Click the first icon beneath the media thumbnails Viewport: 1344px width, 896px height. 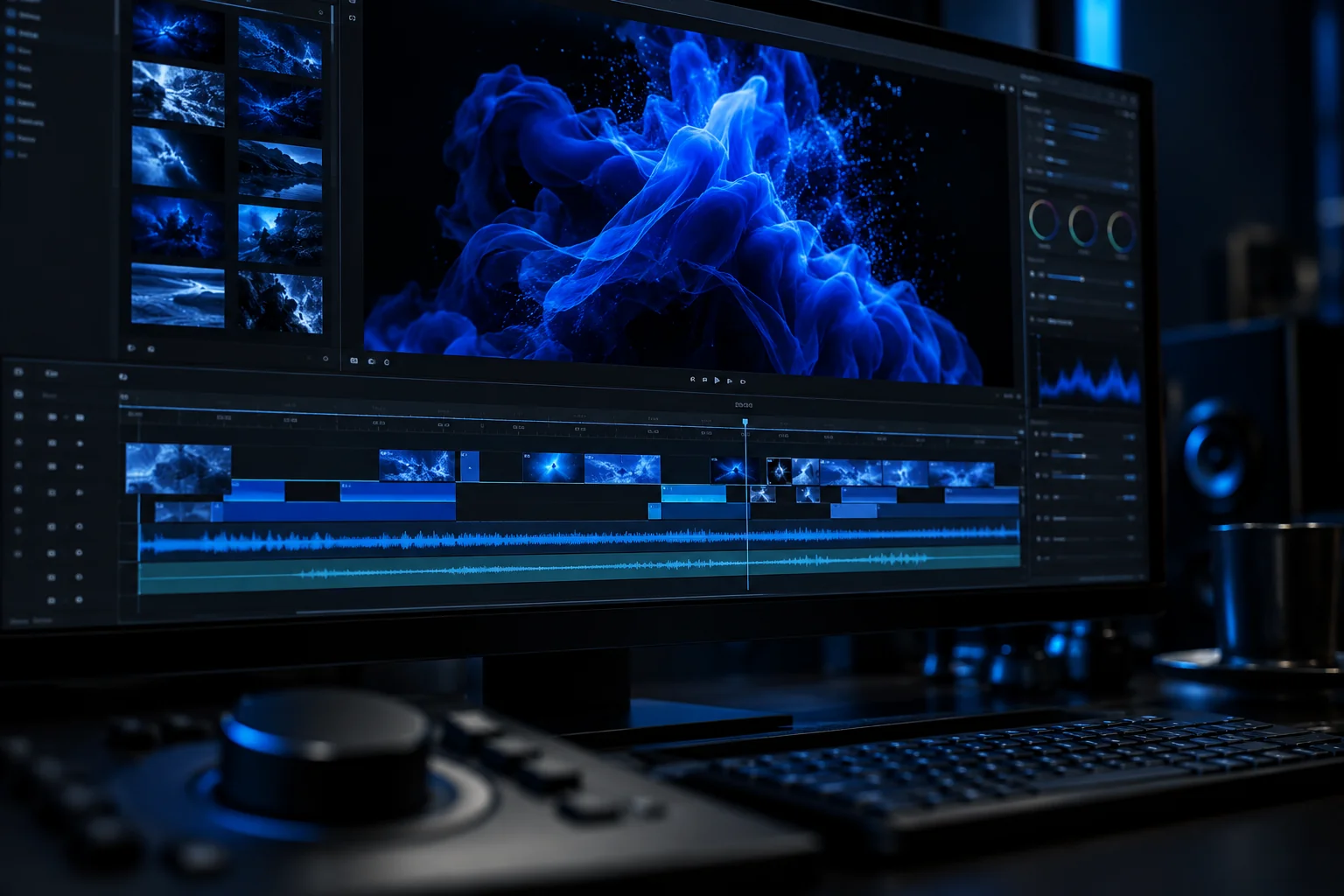(131, 347)
